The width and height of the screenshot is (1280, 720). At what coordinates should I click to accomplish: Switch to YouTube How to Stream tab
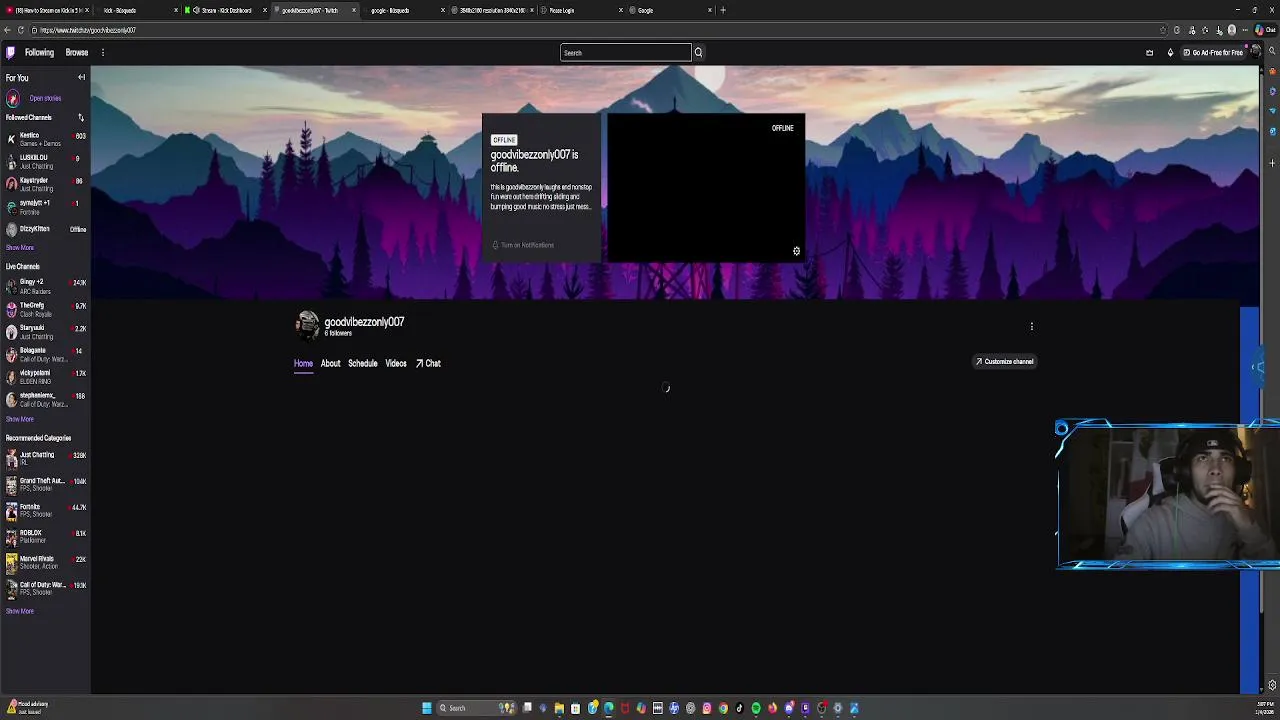(x=48, y=10)
